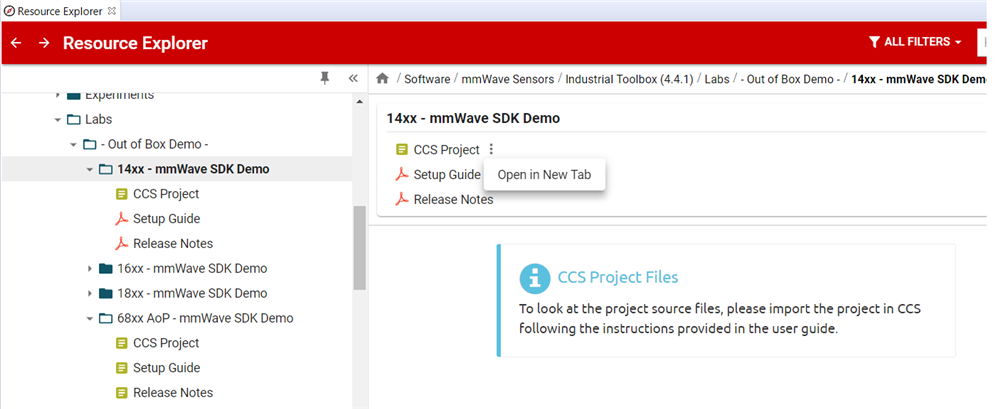Collapse the - Out of Box Demo - folder

(73, 144)
